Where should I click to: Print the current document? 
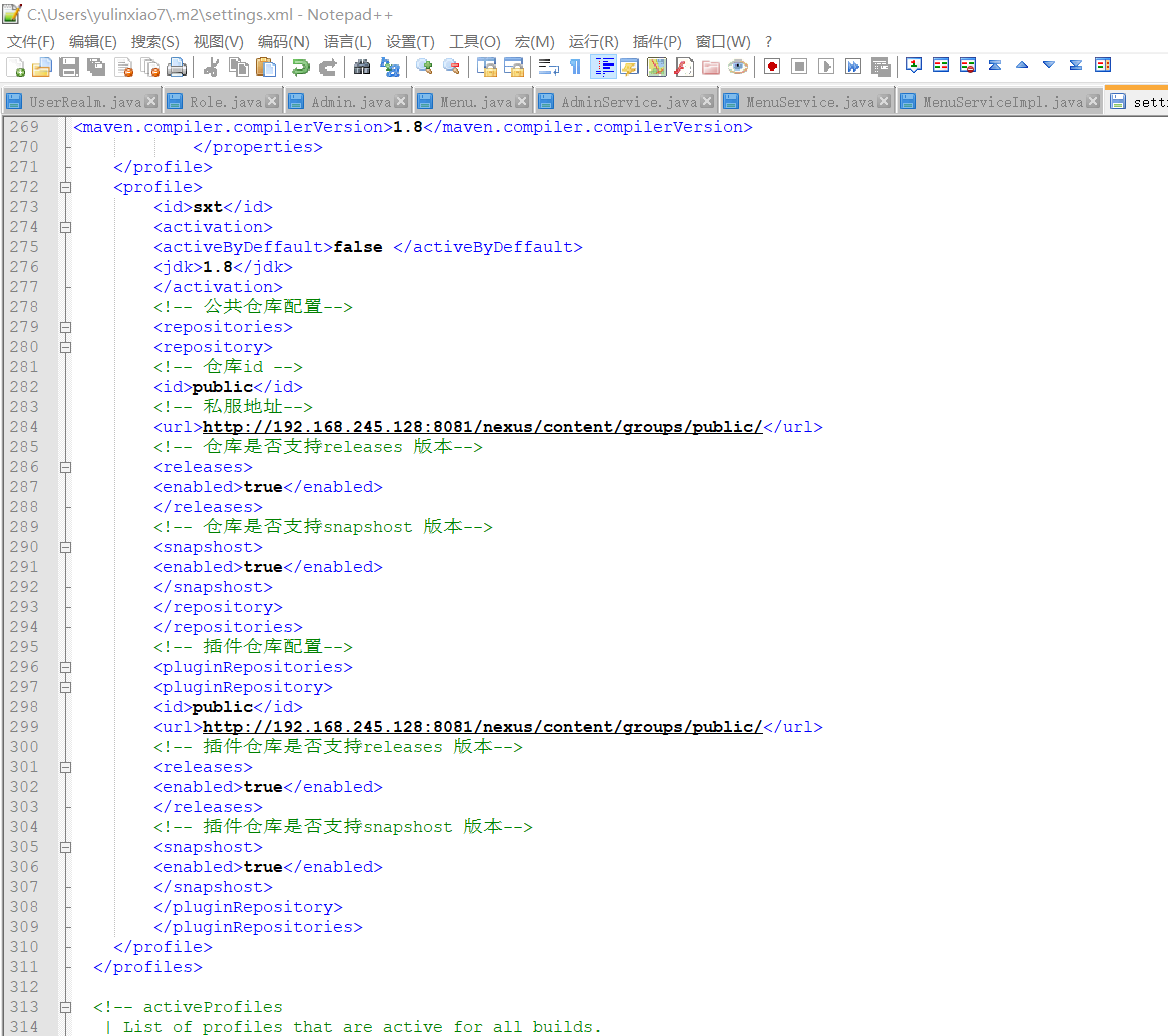pos(177,67)
